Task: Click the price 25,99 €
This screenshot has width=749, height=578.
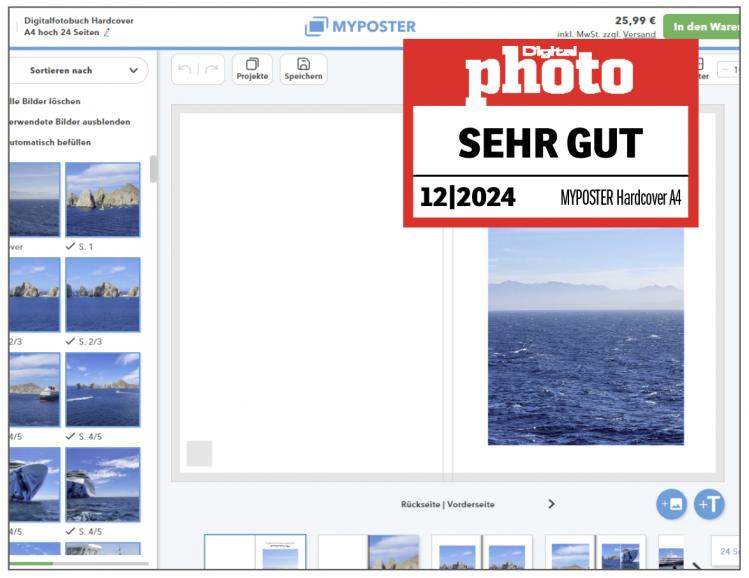Action: [x=635, y=21]
